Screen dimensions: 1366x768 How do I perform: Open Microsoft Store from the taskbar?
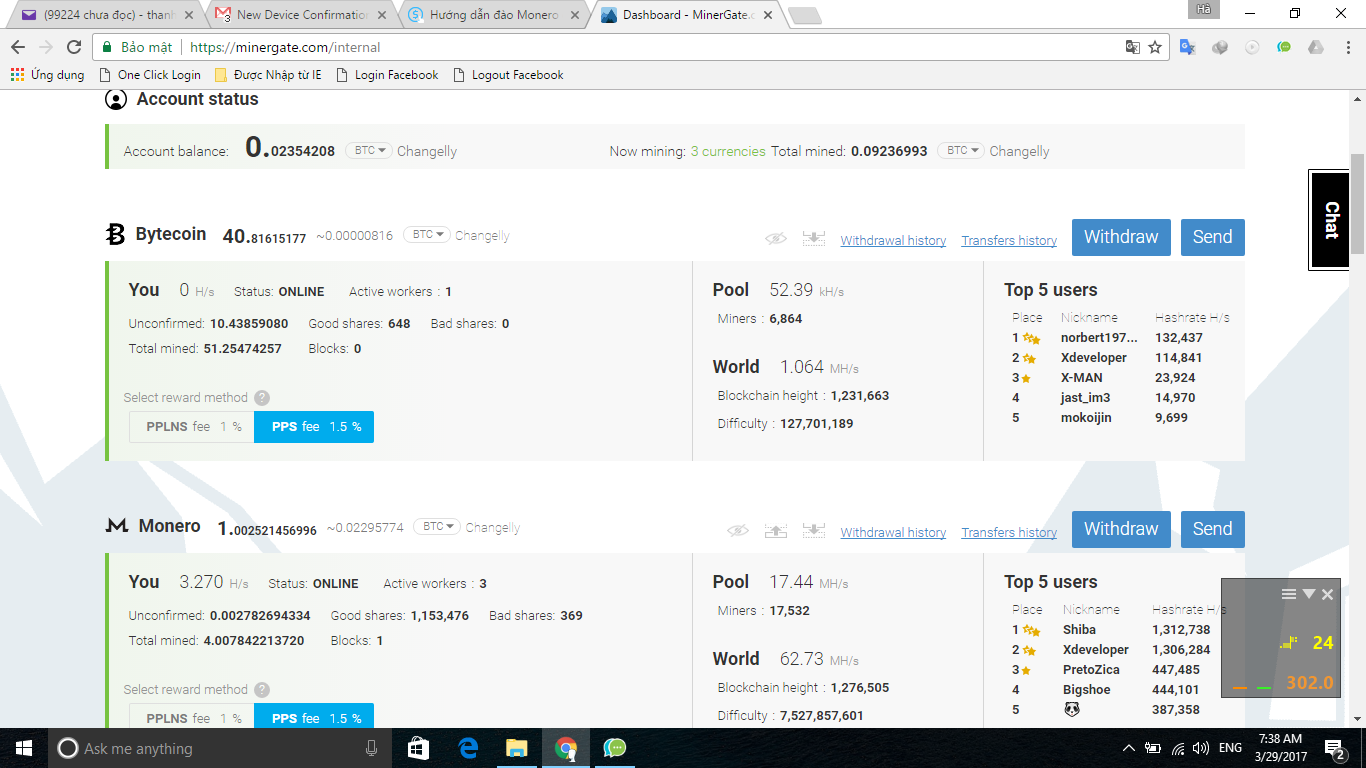[419, 748]
